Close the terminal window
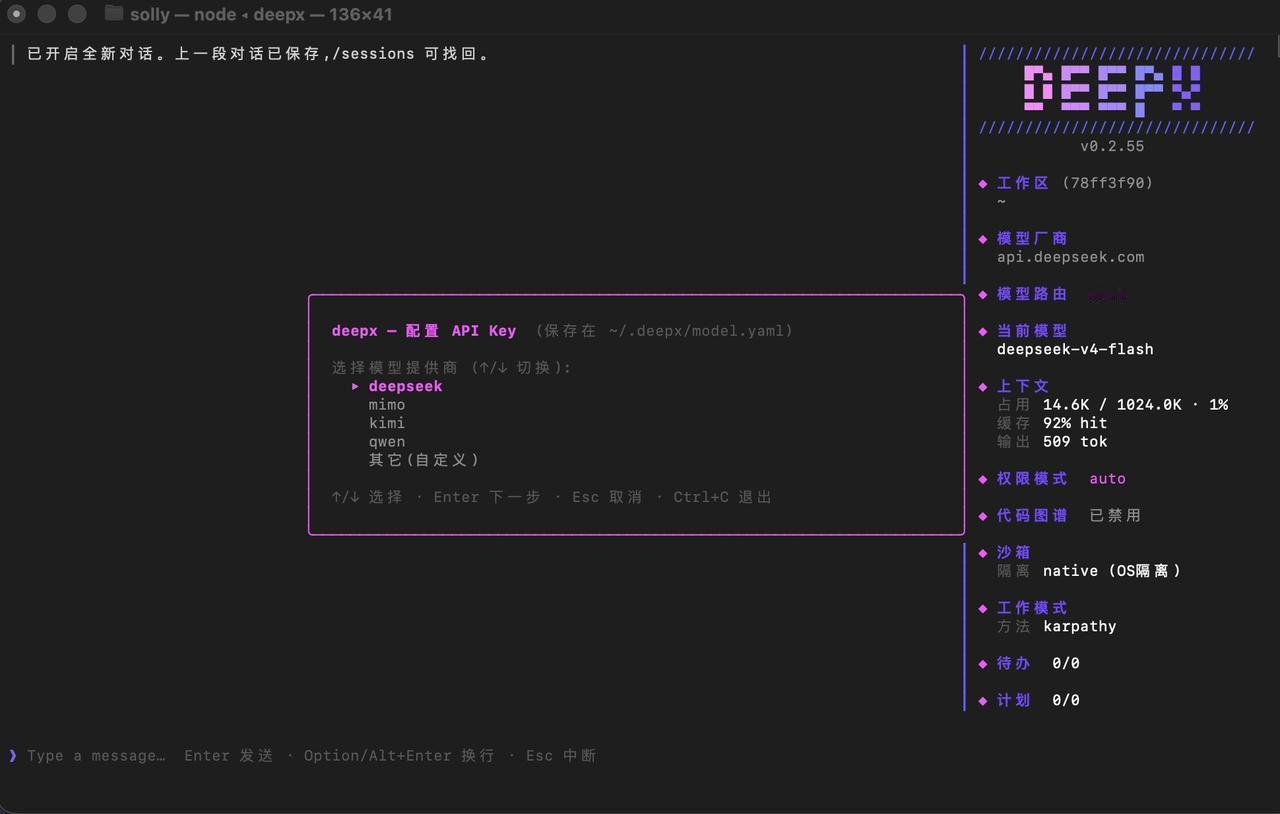1280x814 pixels. click(x=17, y=14)
